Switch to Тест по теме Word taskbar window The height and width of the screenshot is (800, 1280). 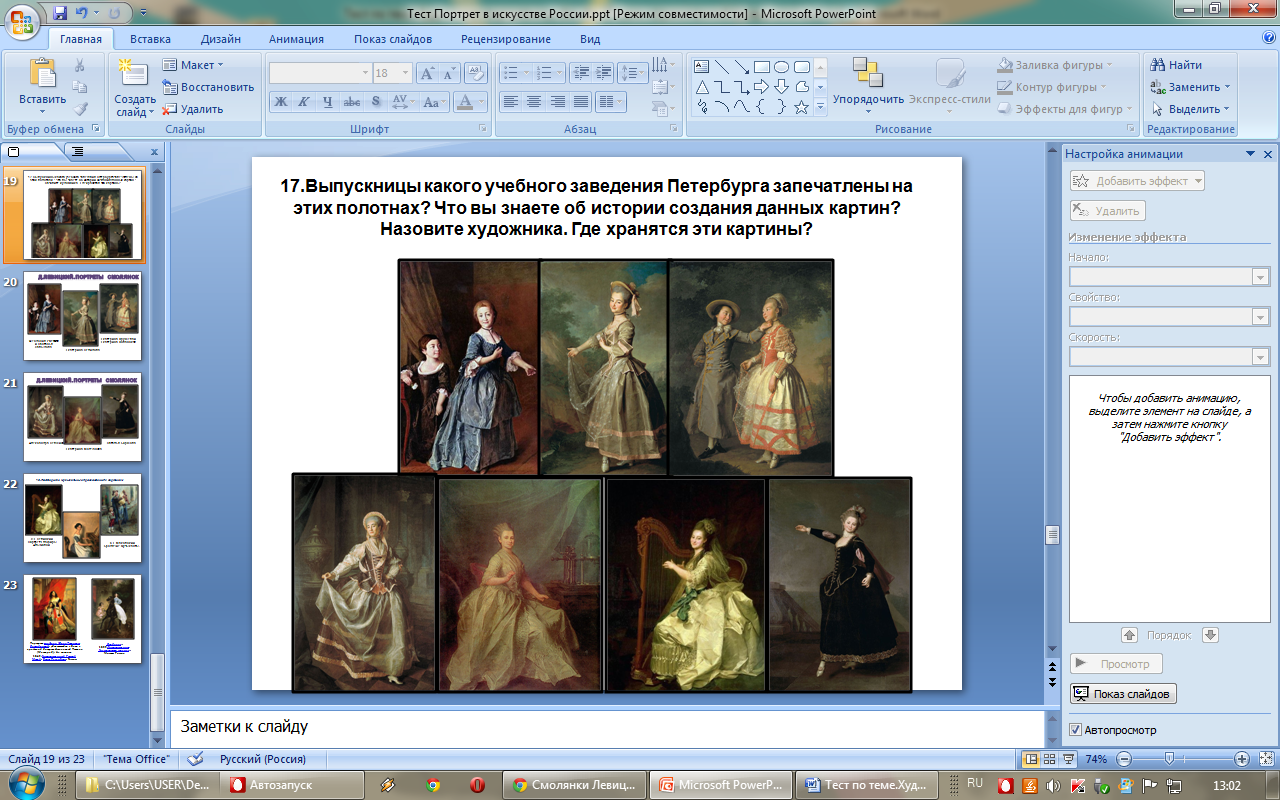(867, 785)
